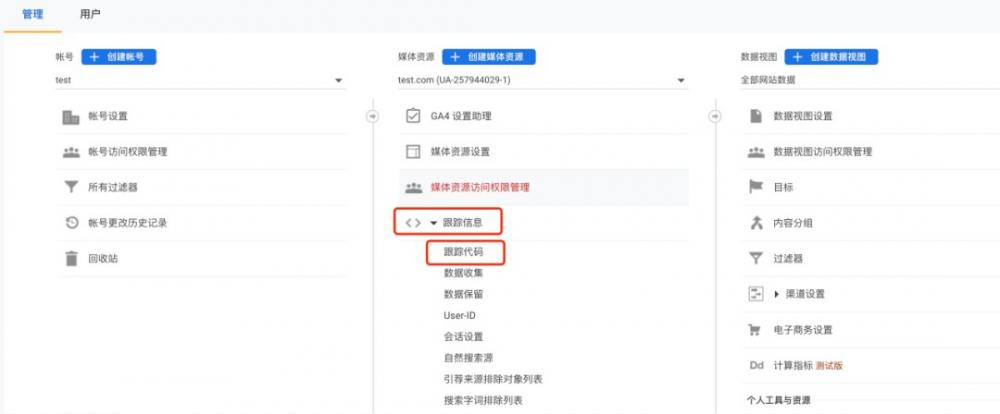Screen dimensions: 1000x414
Task: Click the cart icon beside 电子商务设置
Action: (x=756, y=330)
